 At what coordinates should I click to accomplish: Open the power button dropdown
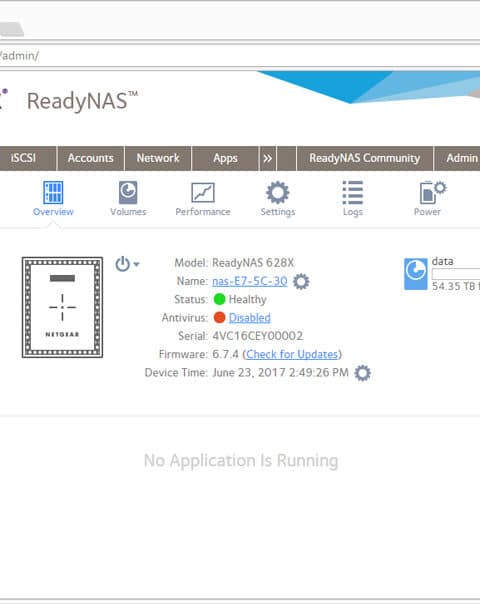point(127,264)
